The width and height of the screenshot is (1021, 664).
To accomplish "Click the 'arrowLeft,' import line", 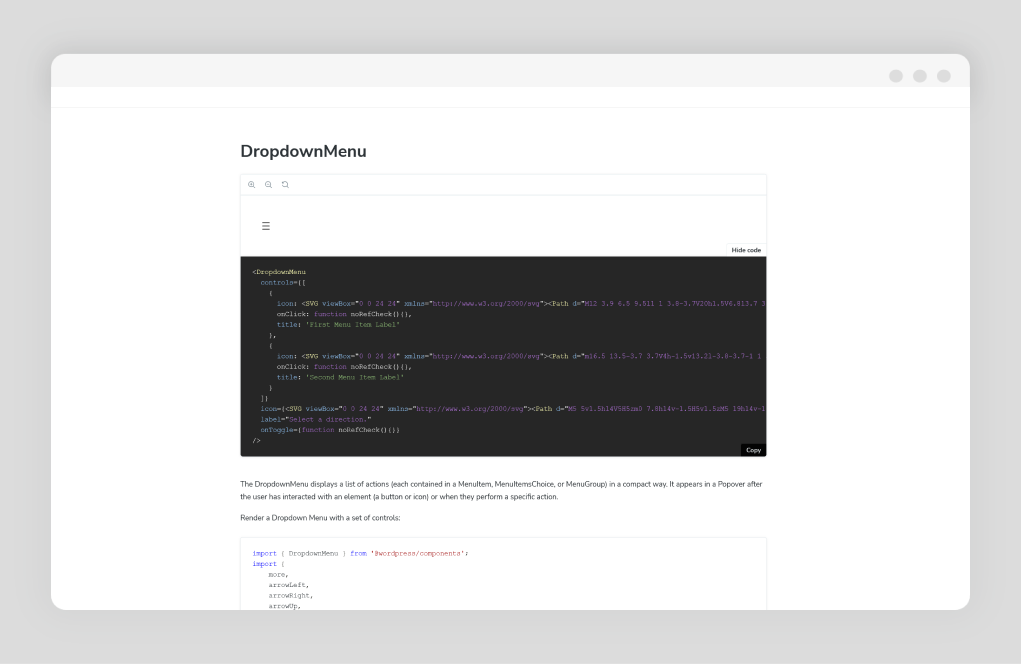I will pos(288,585).
